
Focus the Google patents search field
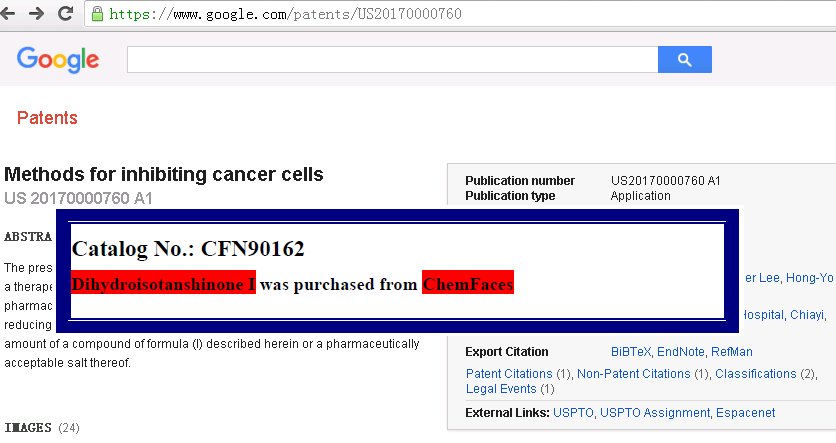(392, 59)
